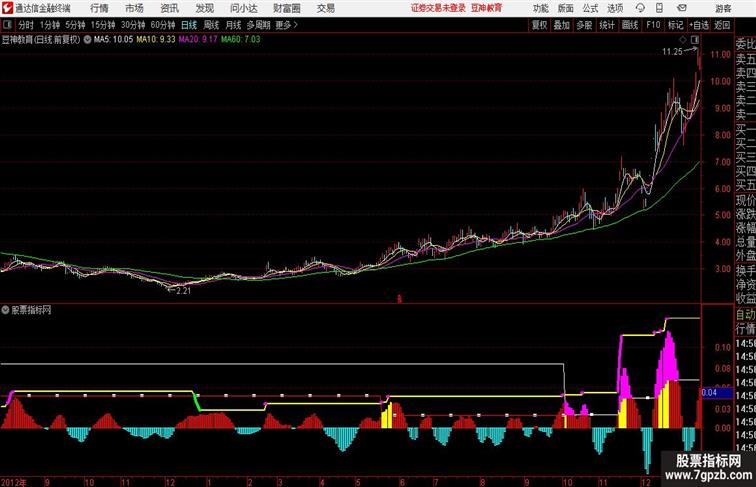Open the 问小达 menu
The height and width of the screenshot is (487, 756).
243,8
